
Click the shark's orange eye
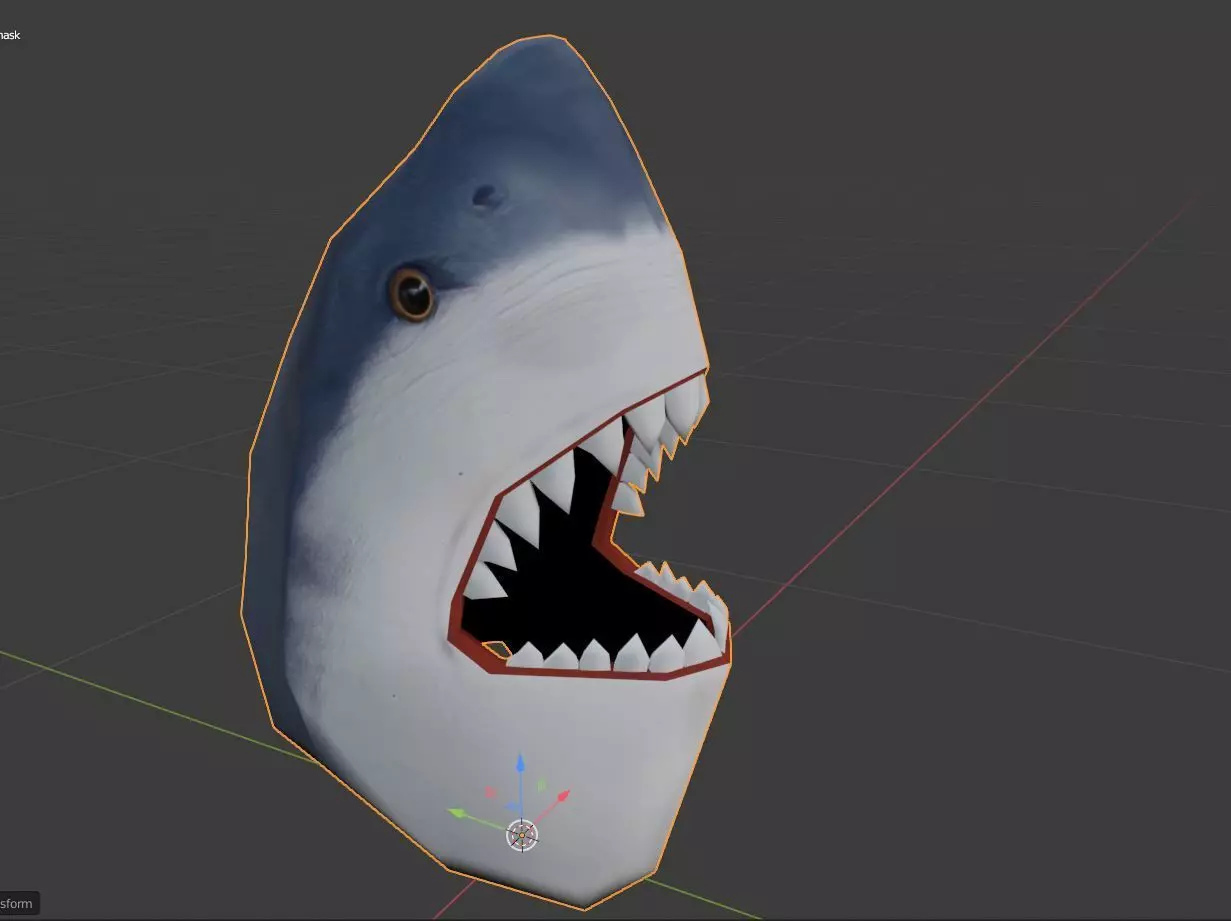[411, 293]
